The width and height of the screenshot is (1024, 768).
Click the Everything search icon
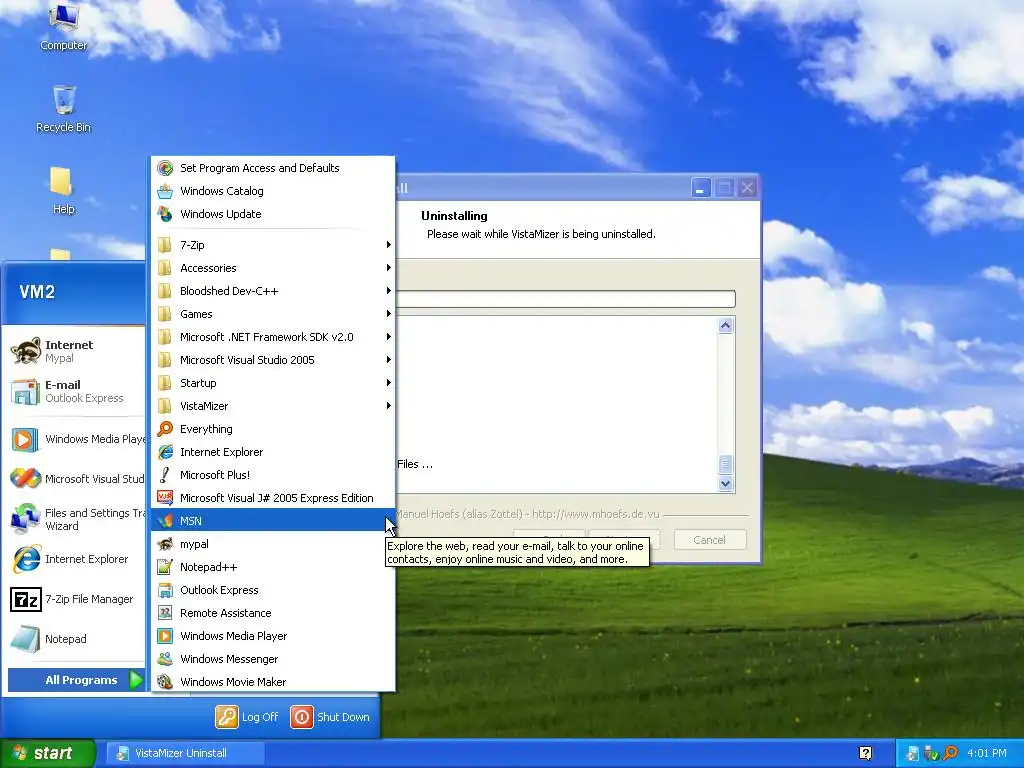tap(165, 429)
